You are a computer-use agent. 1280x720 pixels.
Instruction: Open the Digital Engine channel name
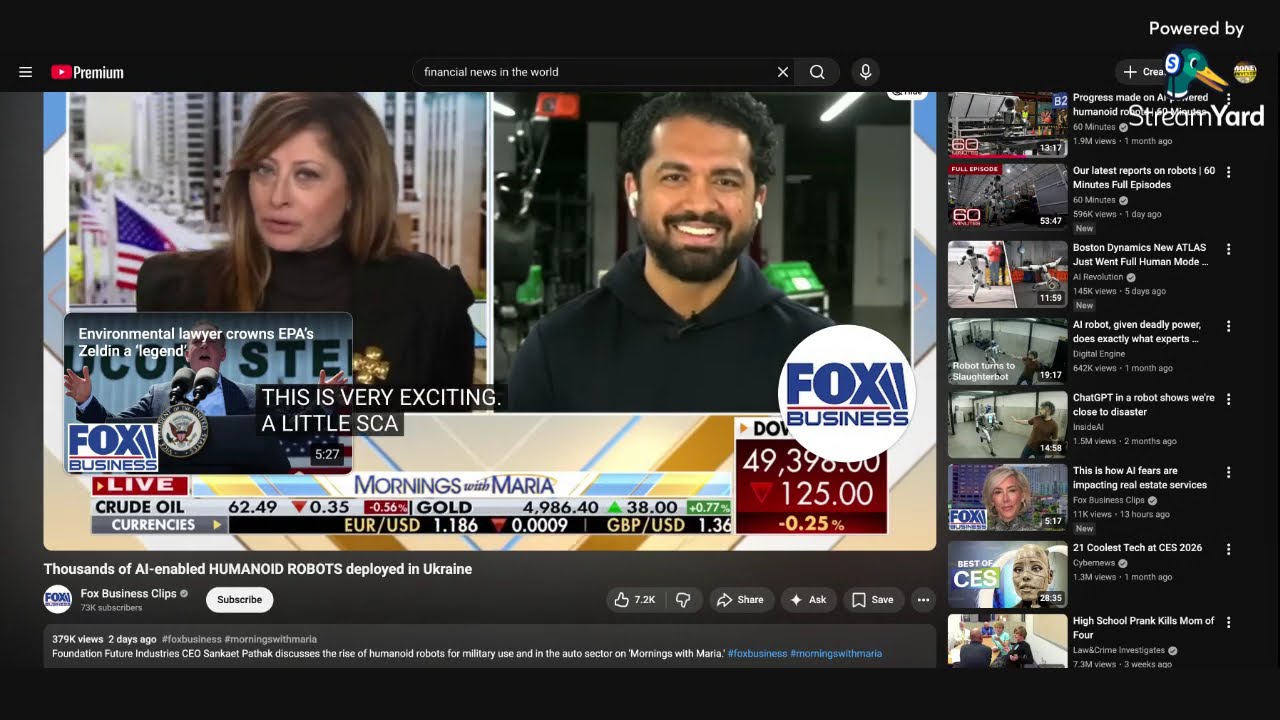(x=1099, y=354)
